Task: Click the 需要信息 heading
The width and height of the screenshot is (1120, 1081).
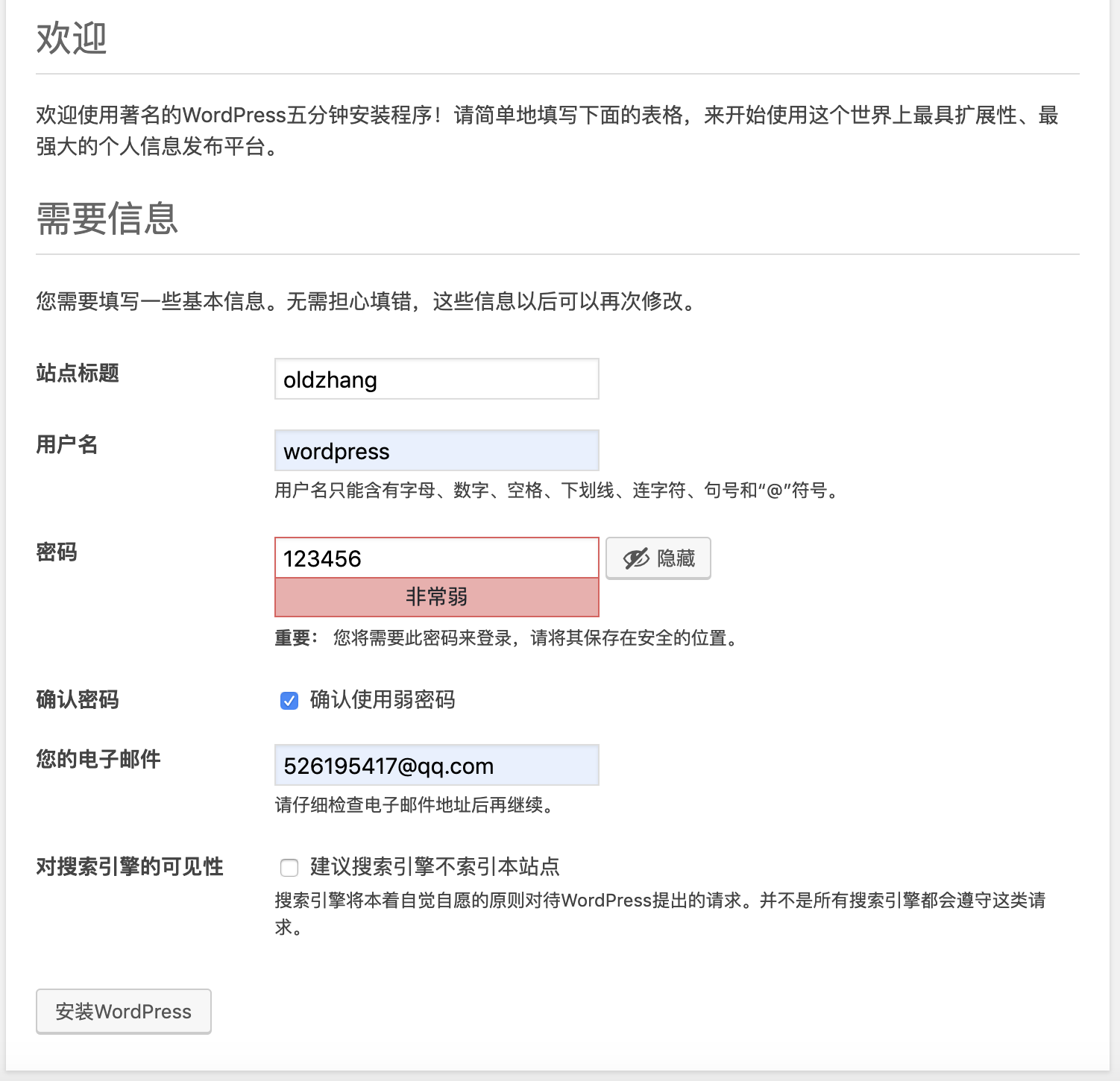Action: click(107, 218)
